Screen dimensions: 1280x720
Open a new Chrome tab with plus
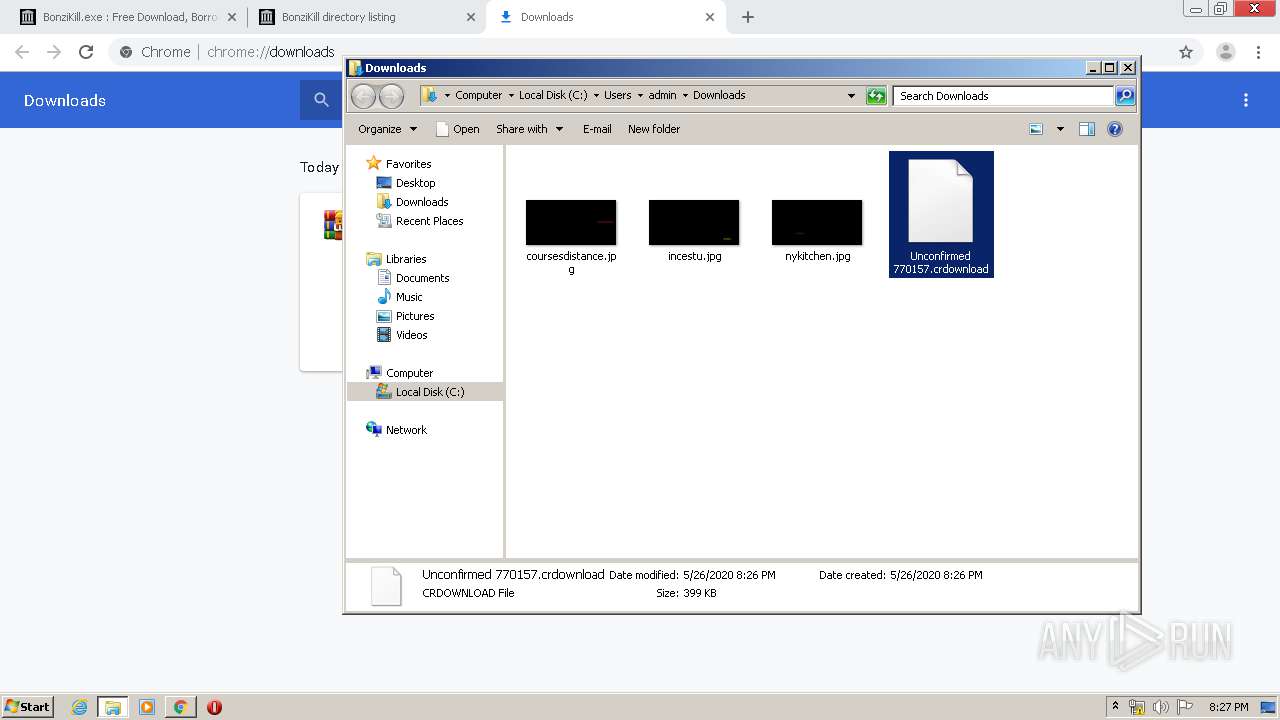tap(748, 17)
